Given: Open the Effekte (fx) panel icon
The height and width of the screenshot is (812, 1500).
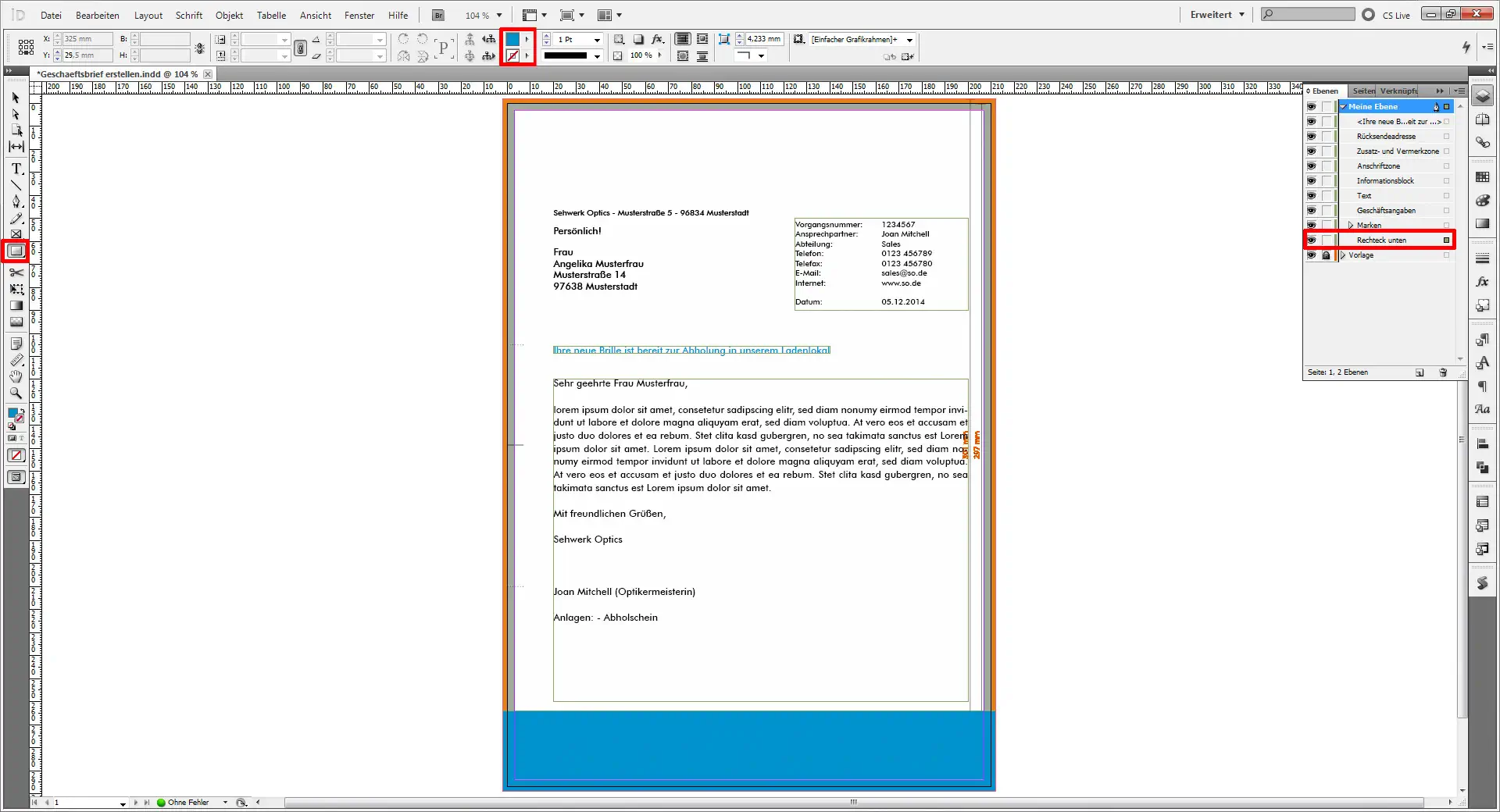Looking at the screenshot, I should click(1482, 282).
